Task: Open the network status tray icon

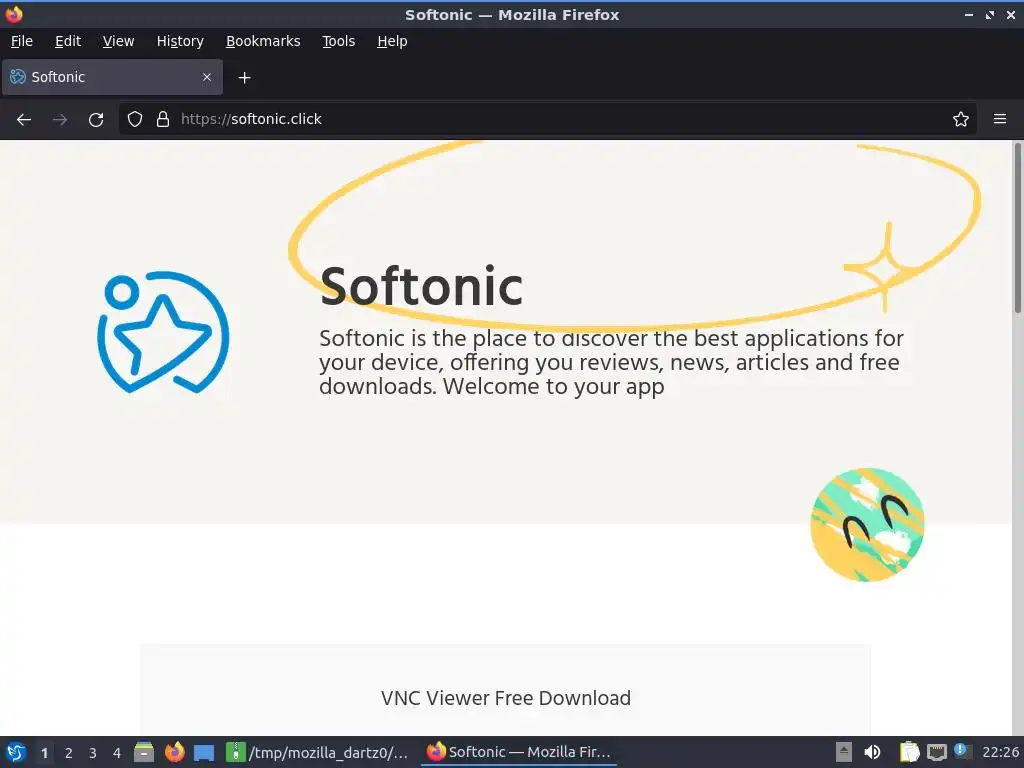Action: [x=936, y=753]
